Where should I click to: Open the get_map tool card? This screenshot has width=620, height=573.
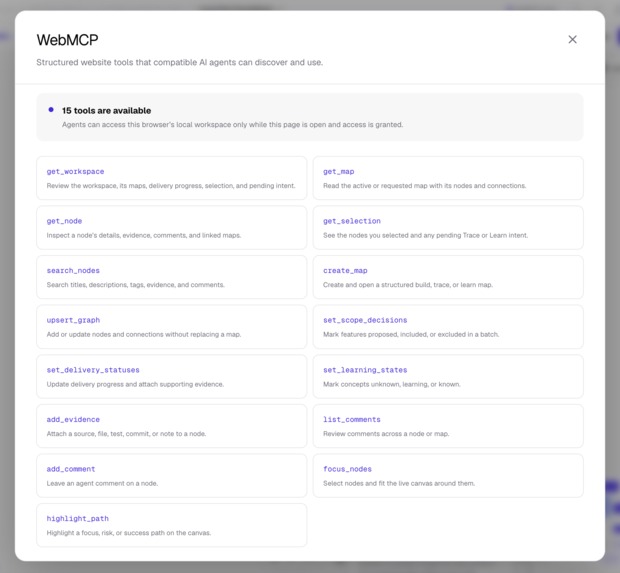(x=448, y=178)
